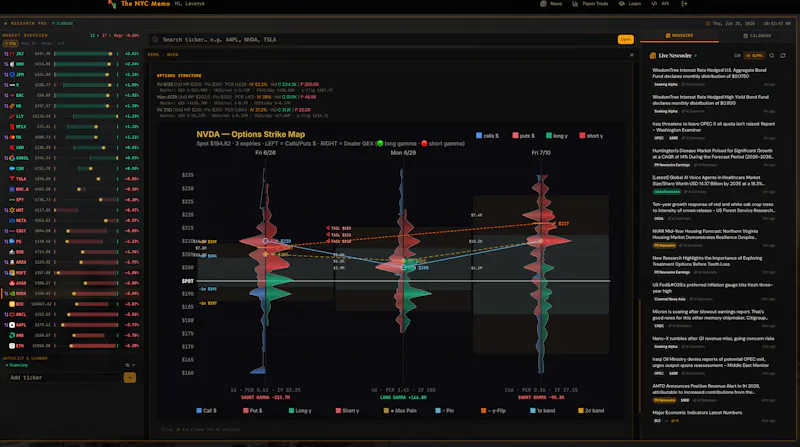Select the Fri 7/10 expiry column header

pyautogui.click(x=541, y=153)
